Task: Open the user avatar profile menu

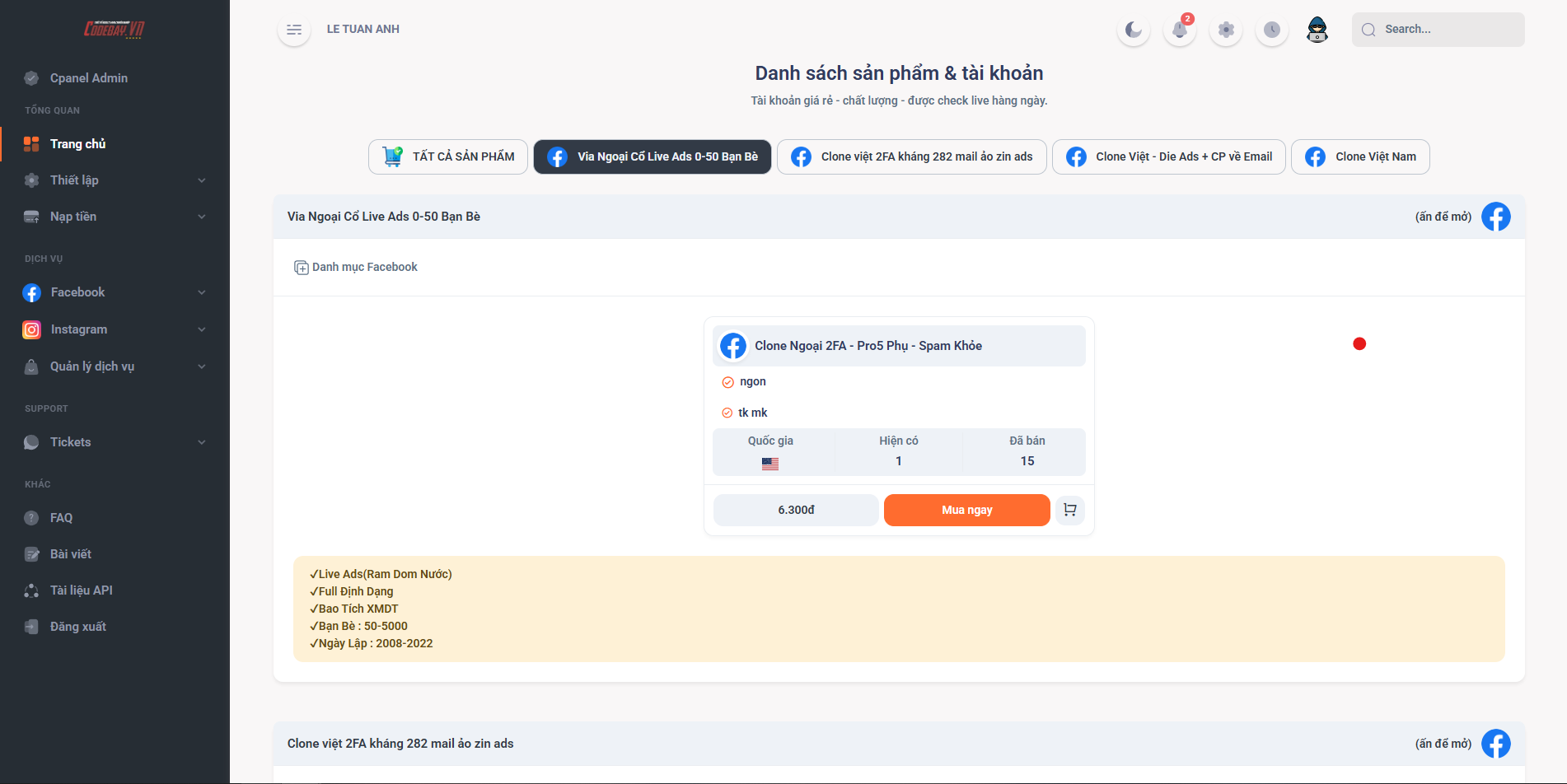Action: point(1317,30)
